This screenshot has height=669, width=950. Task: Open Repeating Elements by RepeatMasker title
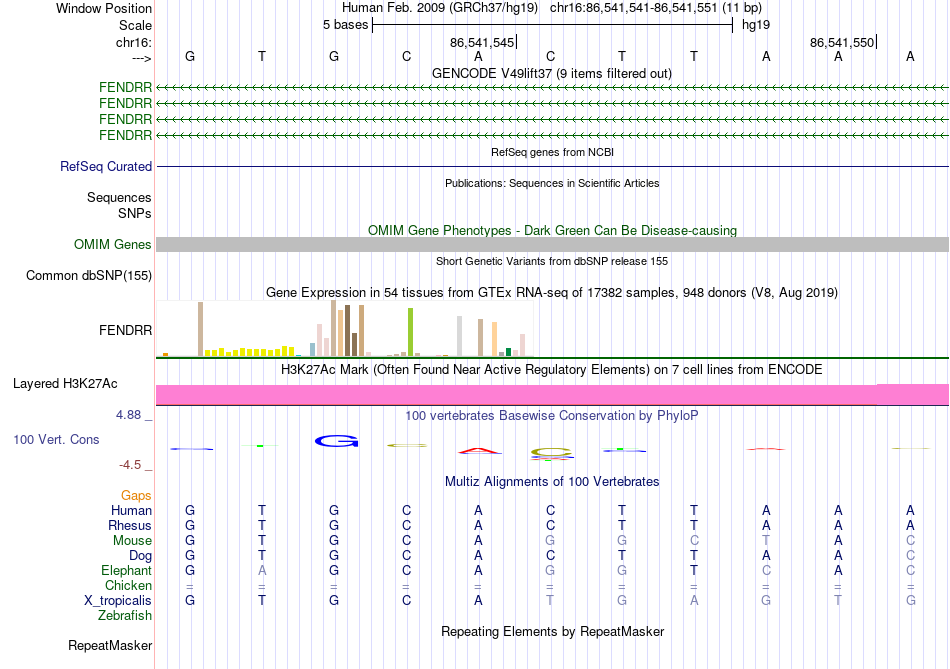(552, 631)
